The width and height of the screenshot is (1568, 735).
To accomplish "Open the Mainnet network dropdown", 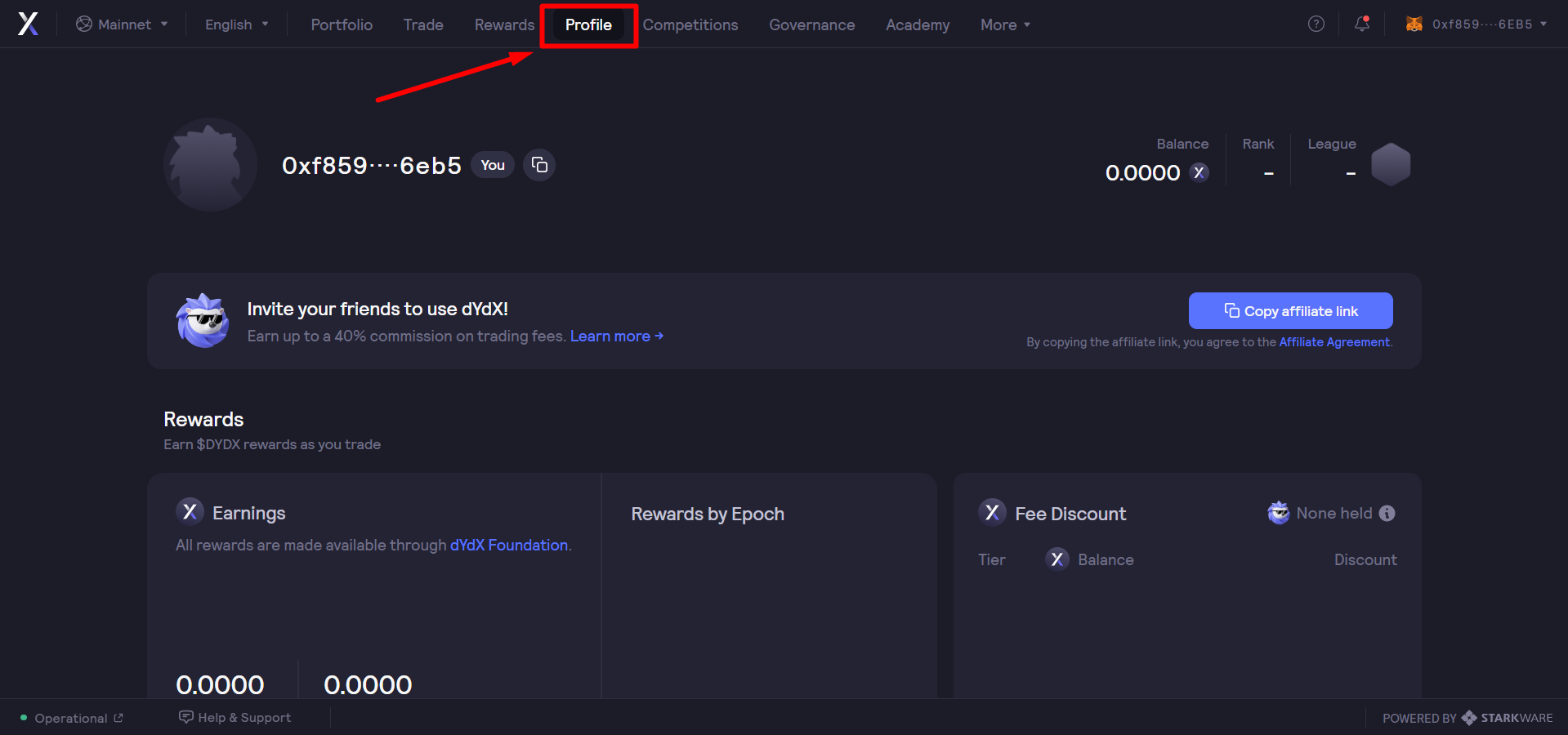I will click(x=122, y=24).
